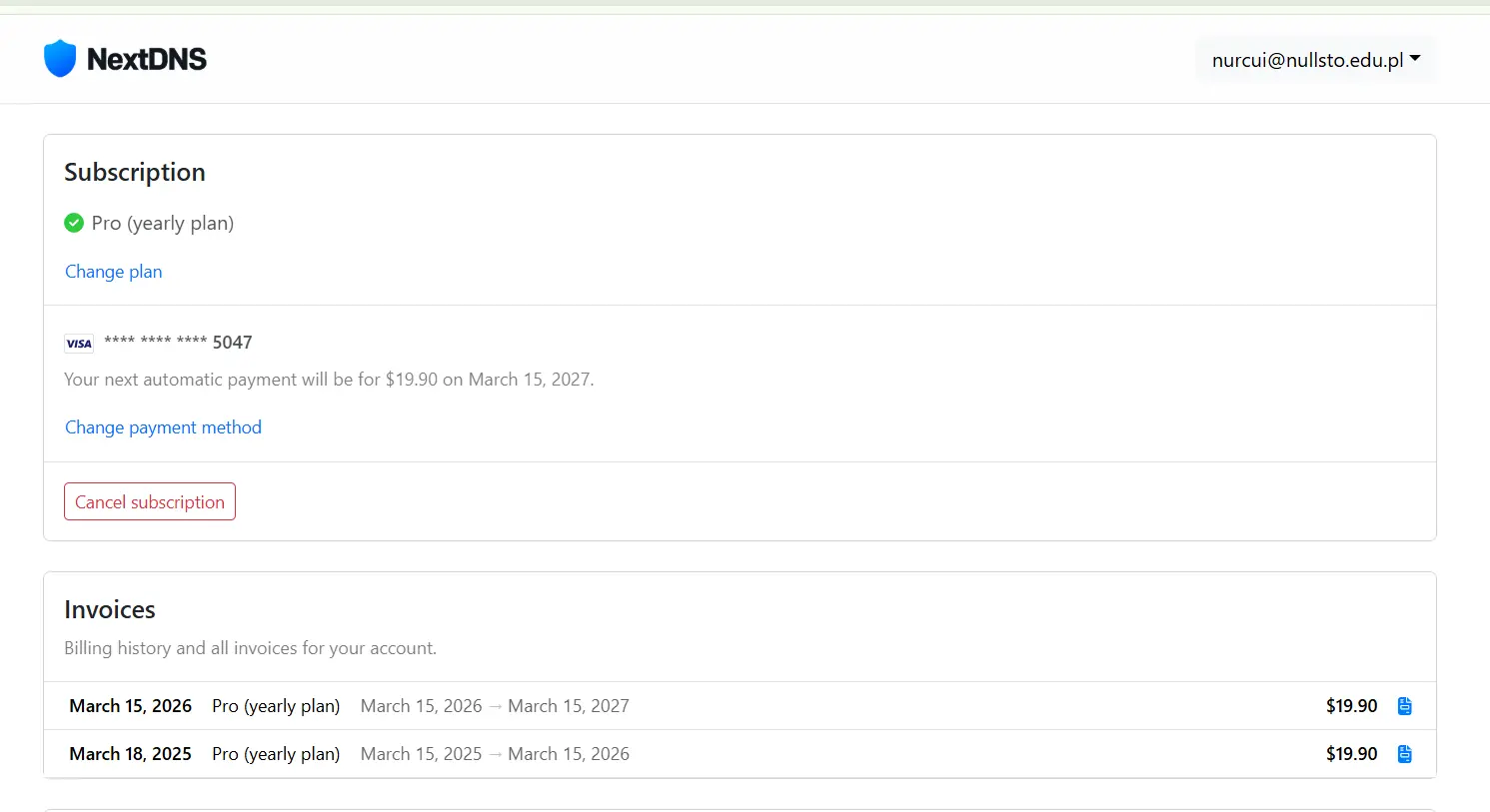Click the Pro (yearly plan) subscription status text

click(x=162, y=223)
